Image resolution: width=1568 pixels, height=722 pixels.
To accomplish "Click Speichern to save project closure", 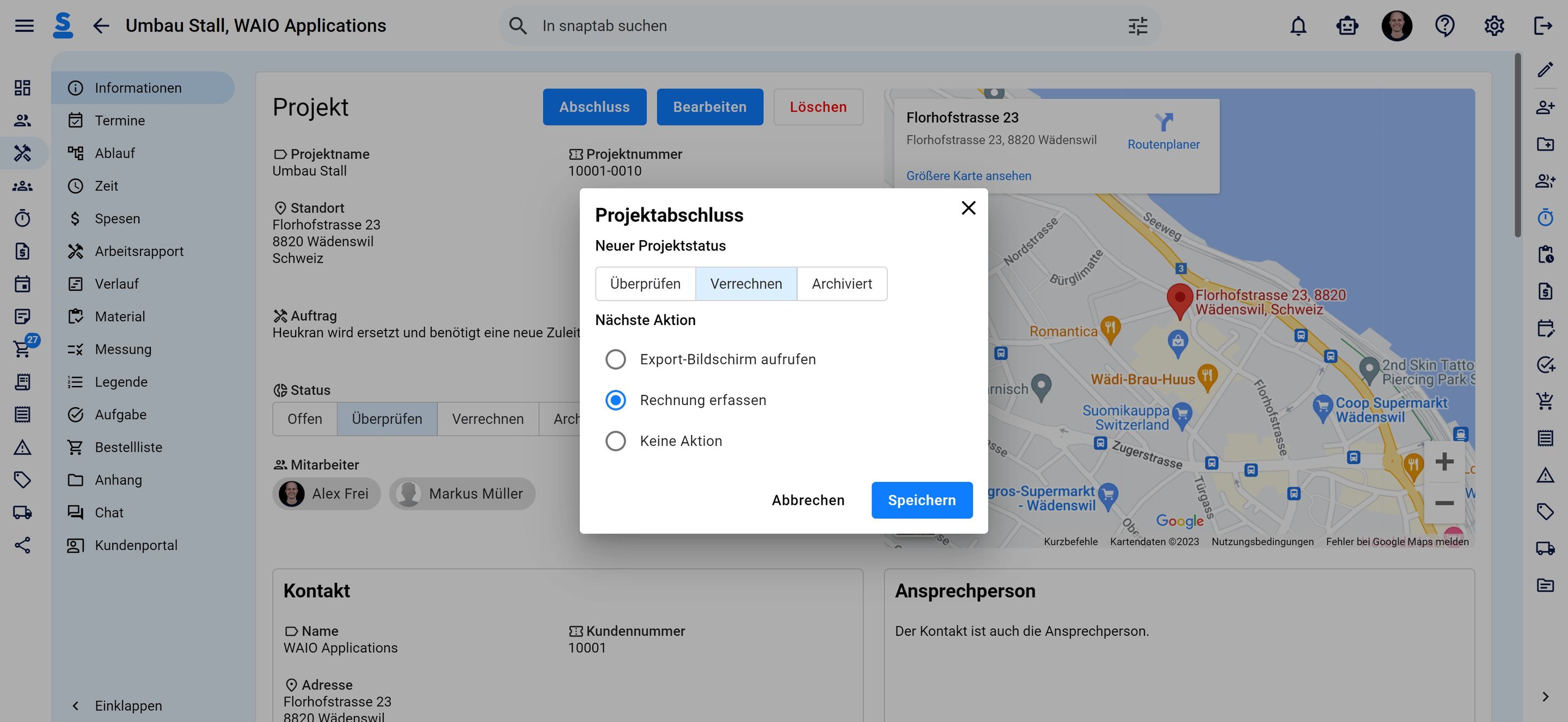I will pyautogui.click(x=921, y=500).
